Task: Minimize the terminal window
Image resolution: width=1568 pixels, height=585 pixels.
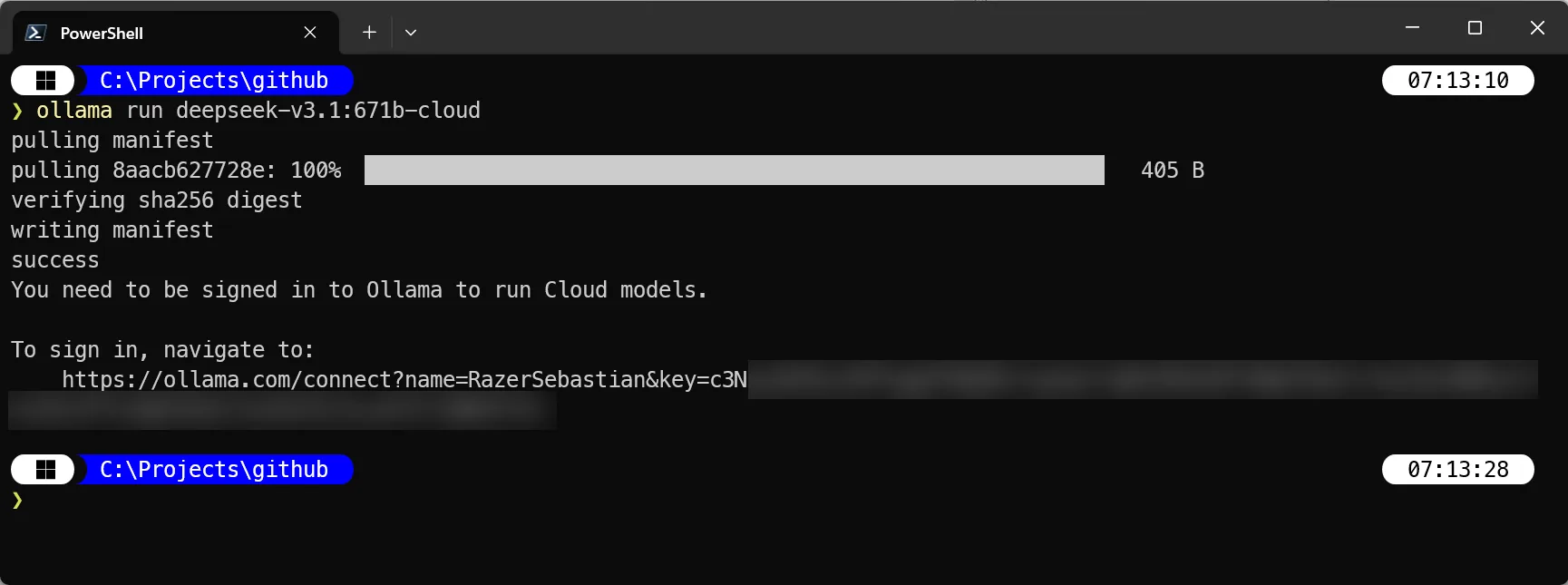Action: pos(1412,28)
